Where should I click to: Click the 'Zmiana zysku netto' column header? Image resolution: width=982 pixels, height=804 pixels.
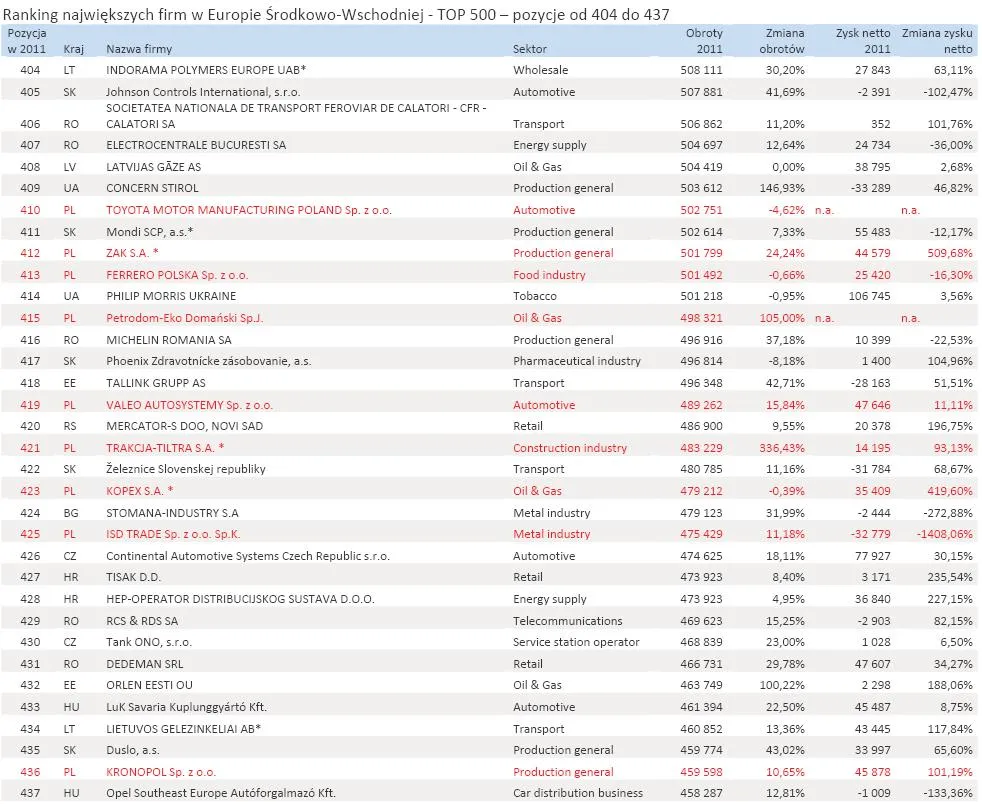(x=935, y=41)
